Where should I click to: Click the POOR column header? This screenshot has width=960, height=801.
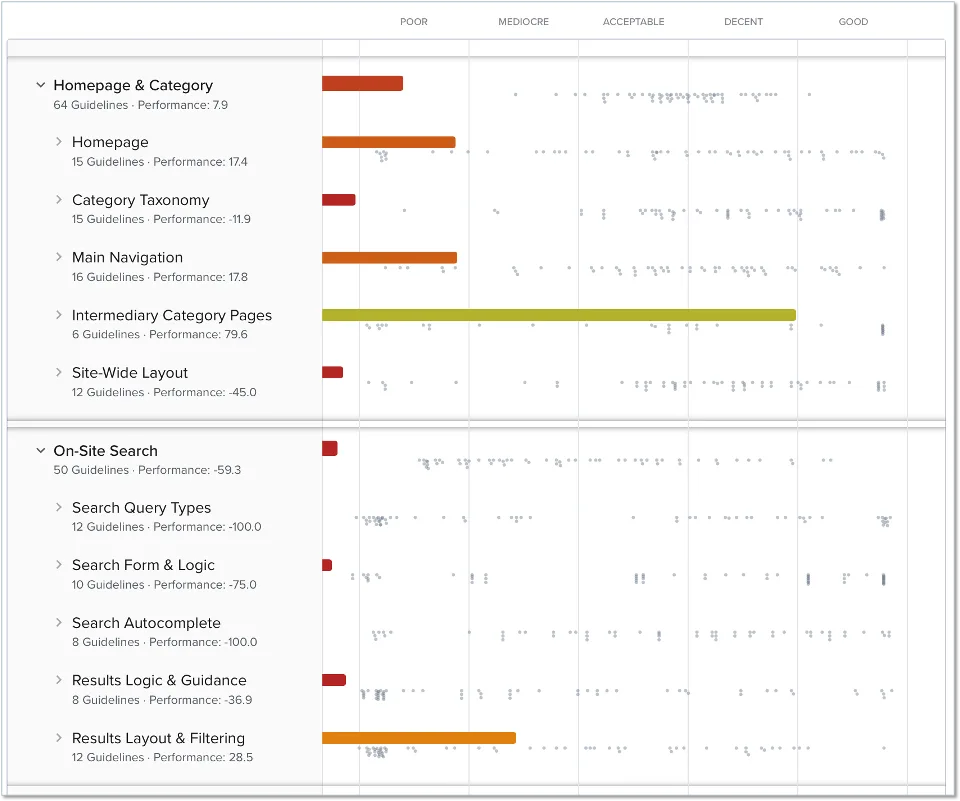(414, 21)
